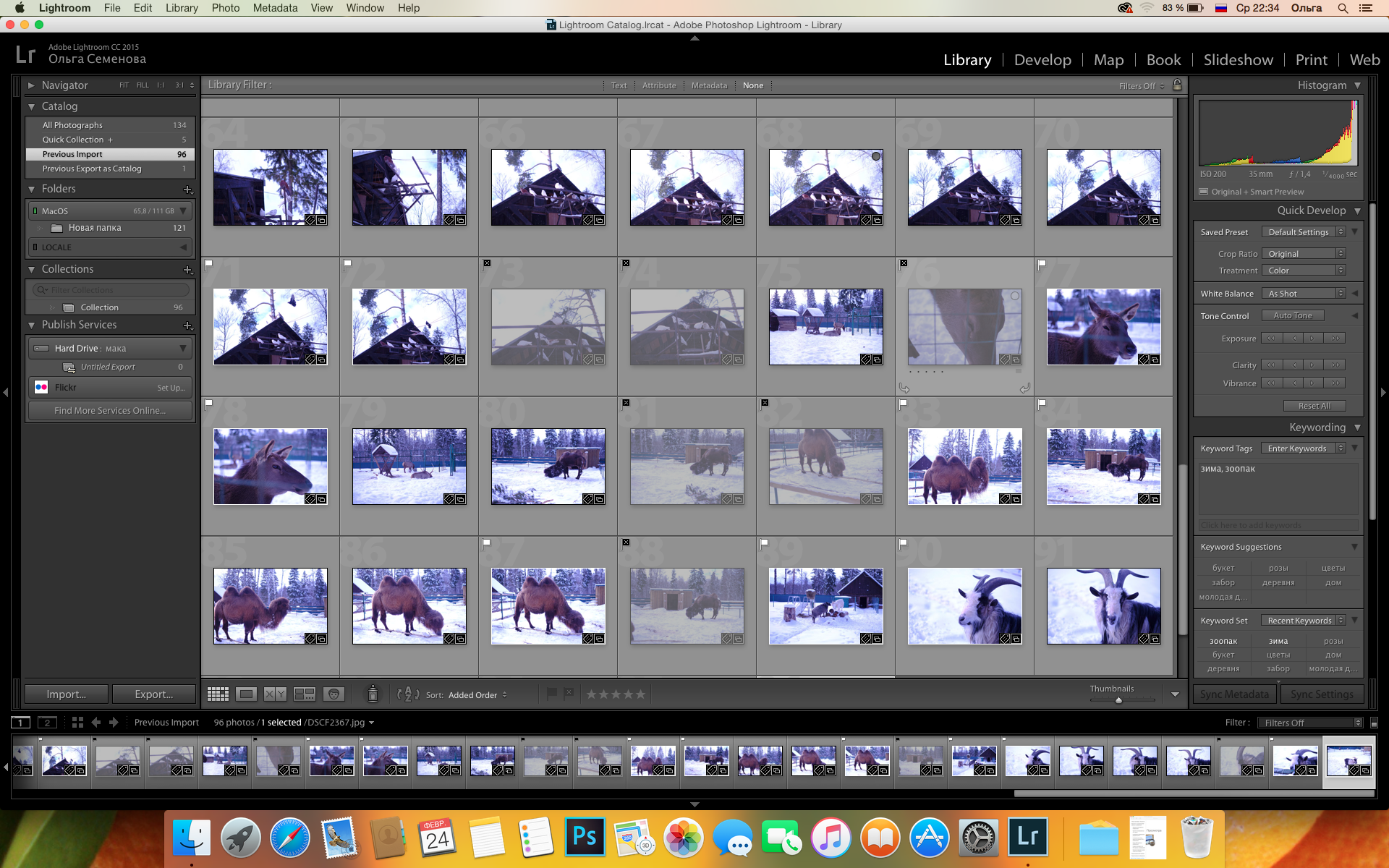Select the Painter spray can tool
The width and height of the screenshot is (1389, 868).
pyautogui.click(x=373, y=694)
